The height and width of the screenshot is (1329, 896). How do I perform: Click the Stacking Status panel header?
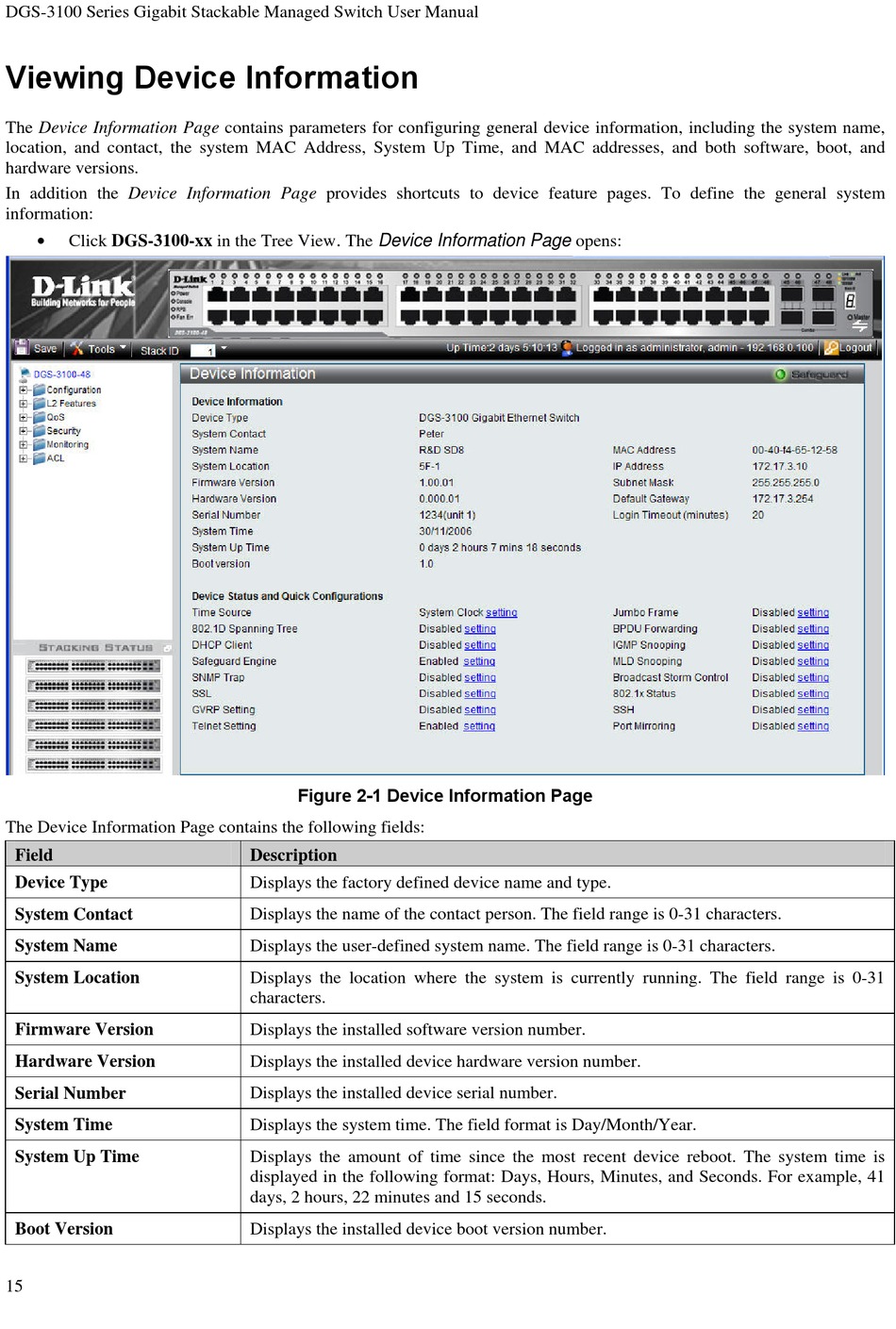[92, 648]
